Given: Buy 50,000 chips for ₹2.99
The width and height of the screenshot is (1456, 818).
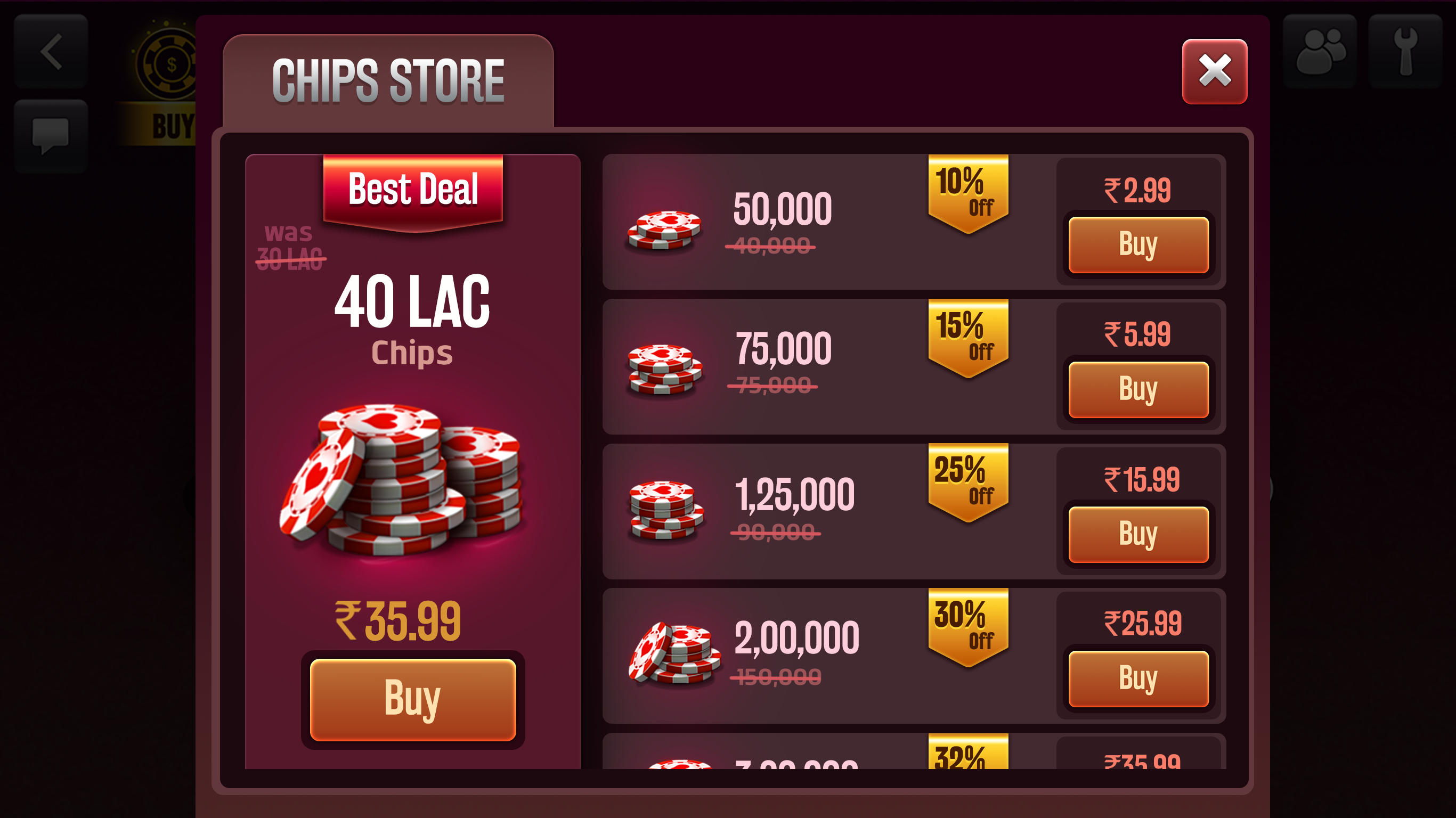Looking at the screenshot, I should 1138,244.
